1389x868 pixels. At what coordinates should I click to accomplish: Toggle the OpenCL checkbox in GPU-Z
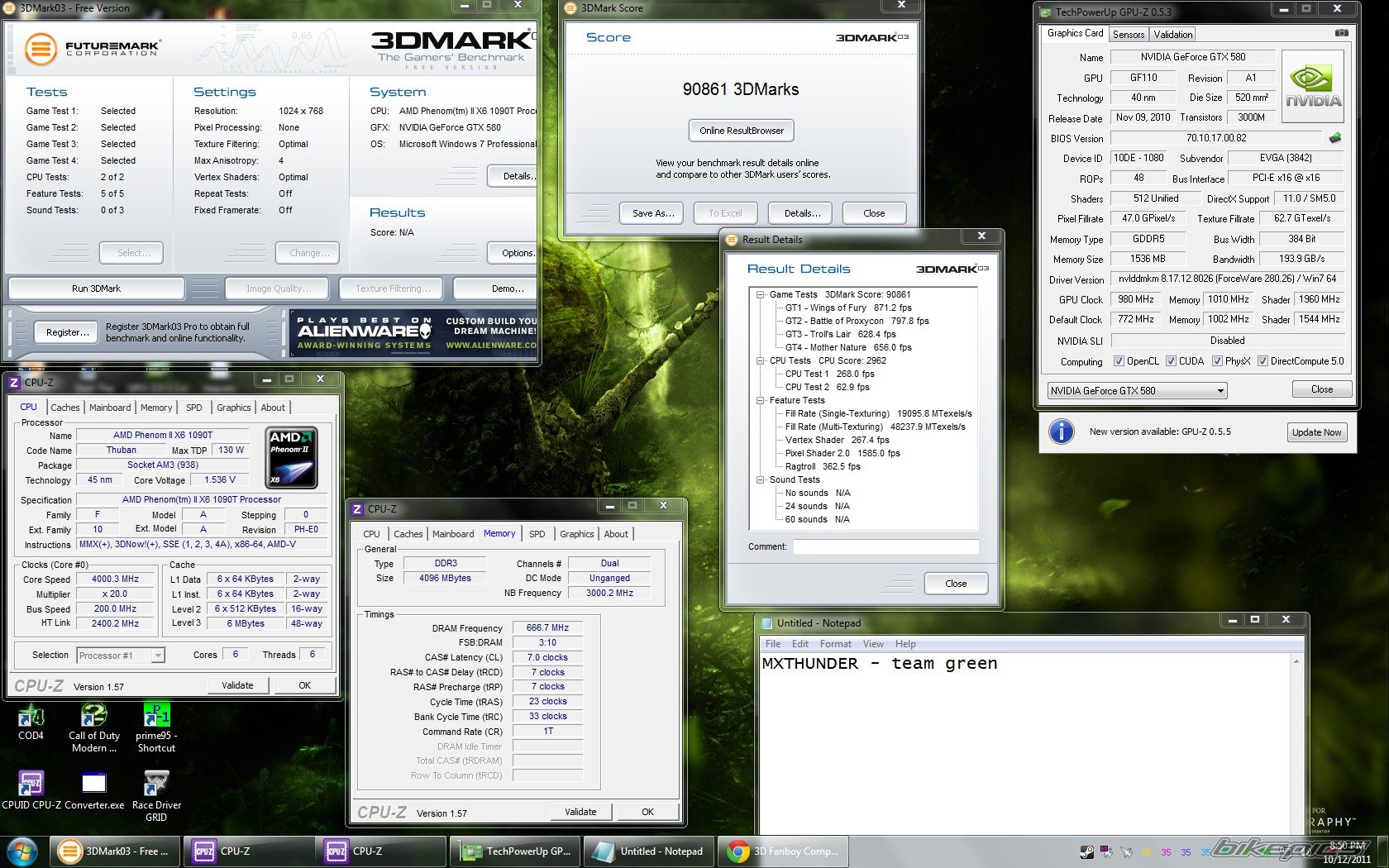click(1119, 361)
